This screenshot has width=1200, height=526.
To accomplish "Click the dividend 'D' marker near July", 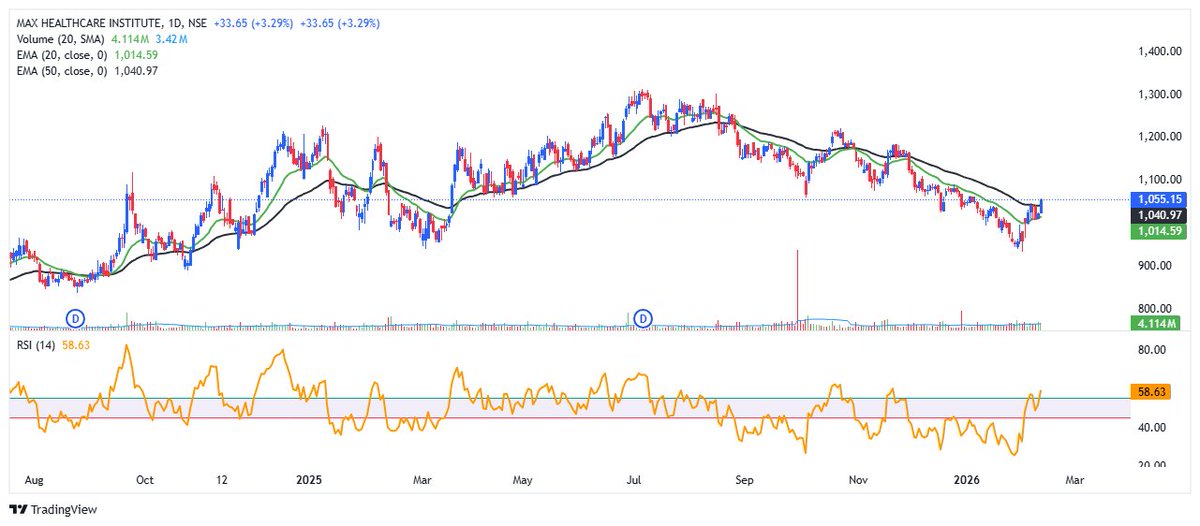I will [x=645, y=317].
